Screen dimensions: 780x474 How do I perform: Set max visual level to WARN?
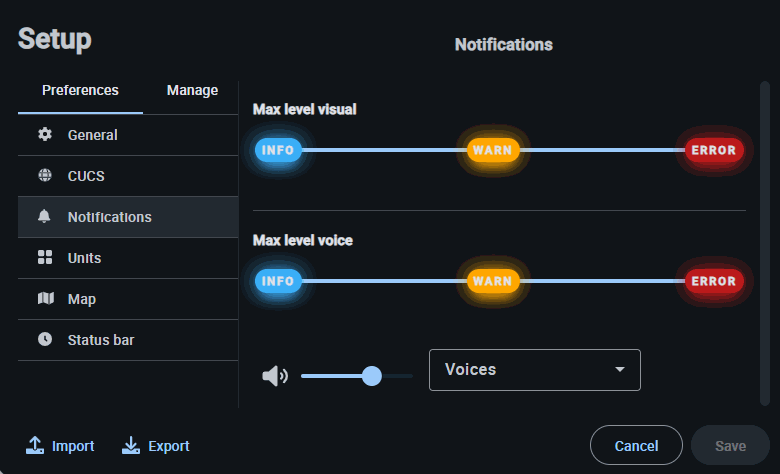coord(492,151)
